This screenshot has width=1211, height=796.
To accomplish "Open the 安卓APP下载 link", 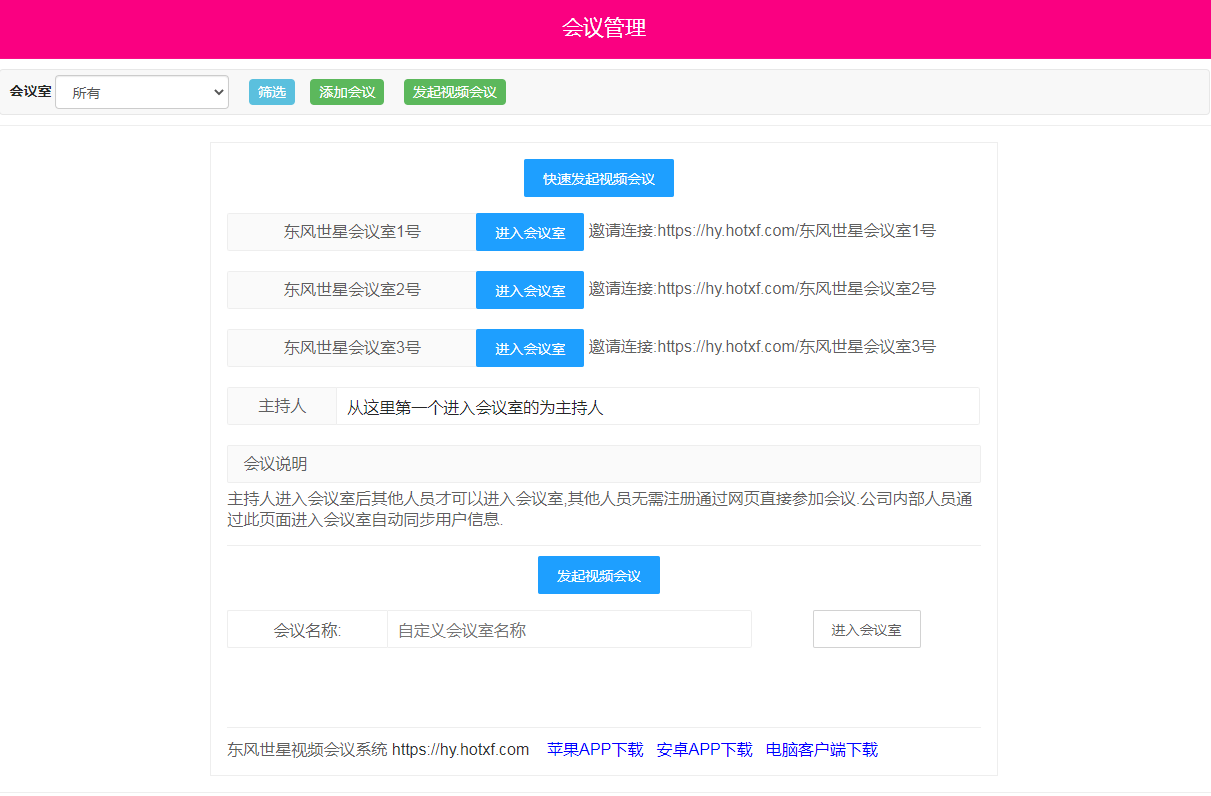I will point(704,748).
